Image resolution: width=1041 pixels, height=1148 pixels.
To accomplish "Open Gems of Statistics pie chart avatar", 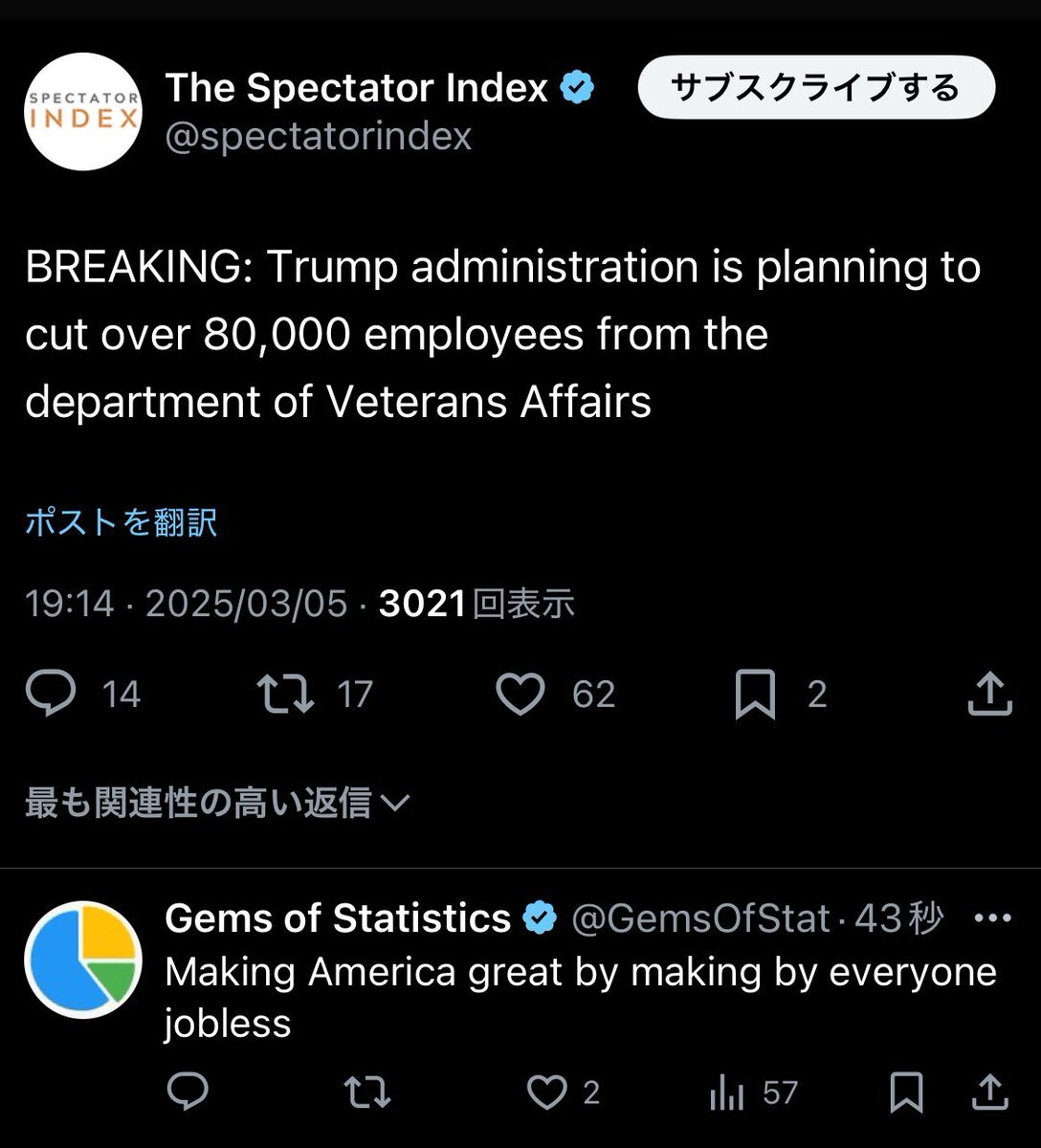I will [x=83, y=959].
